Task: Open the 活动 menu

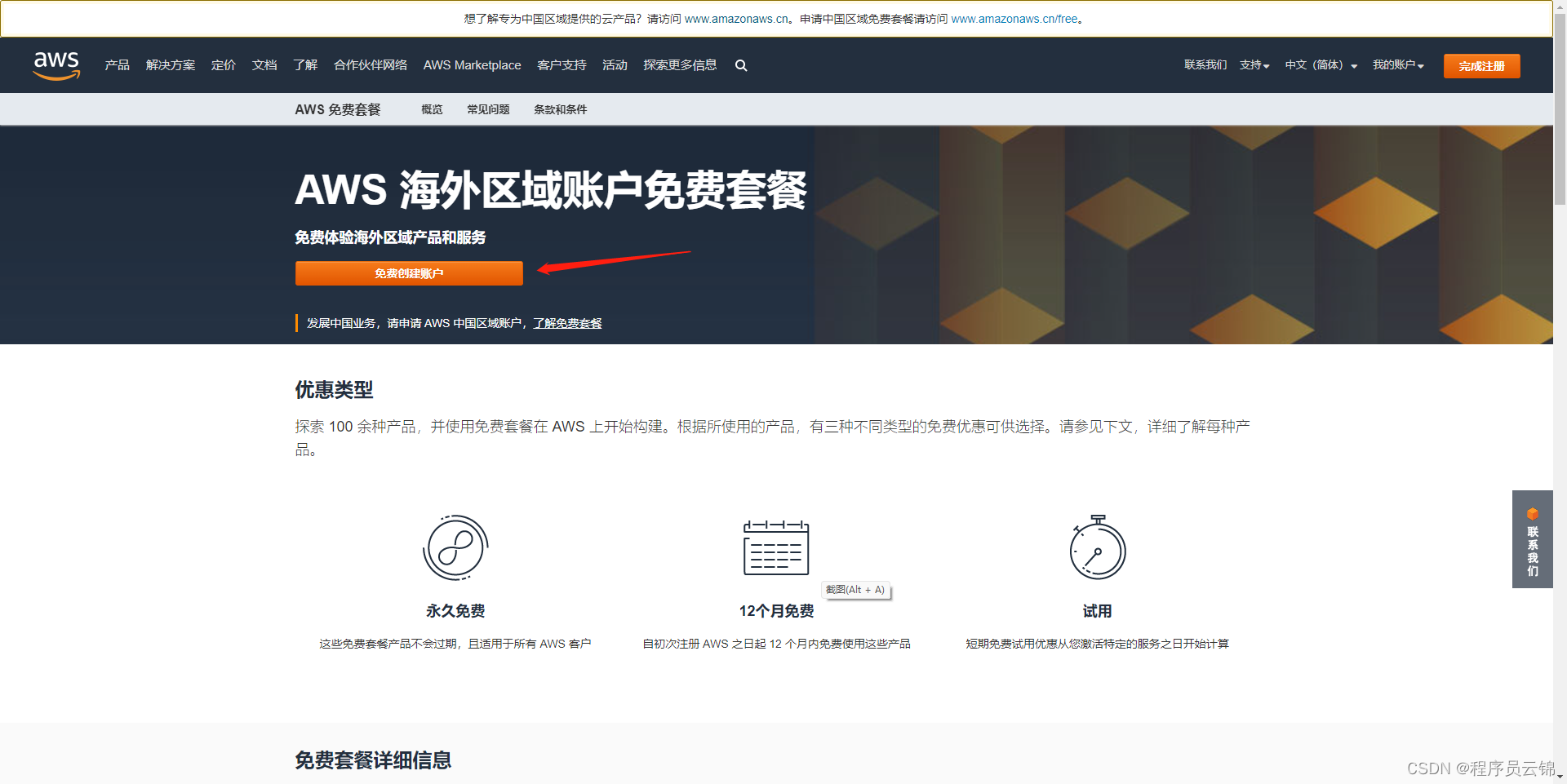Action: [615, 65]
